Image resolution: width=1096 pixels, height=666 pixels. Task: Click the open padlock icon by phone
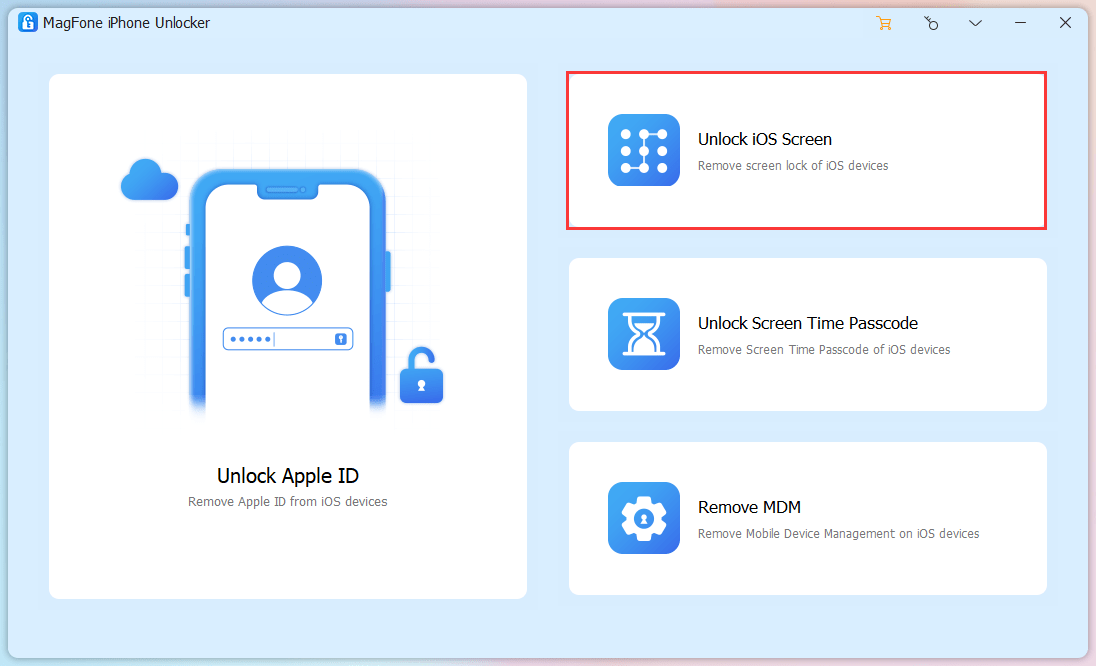[421, 377]
